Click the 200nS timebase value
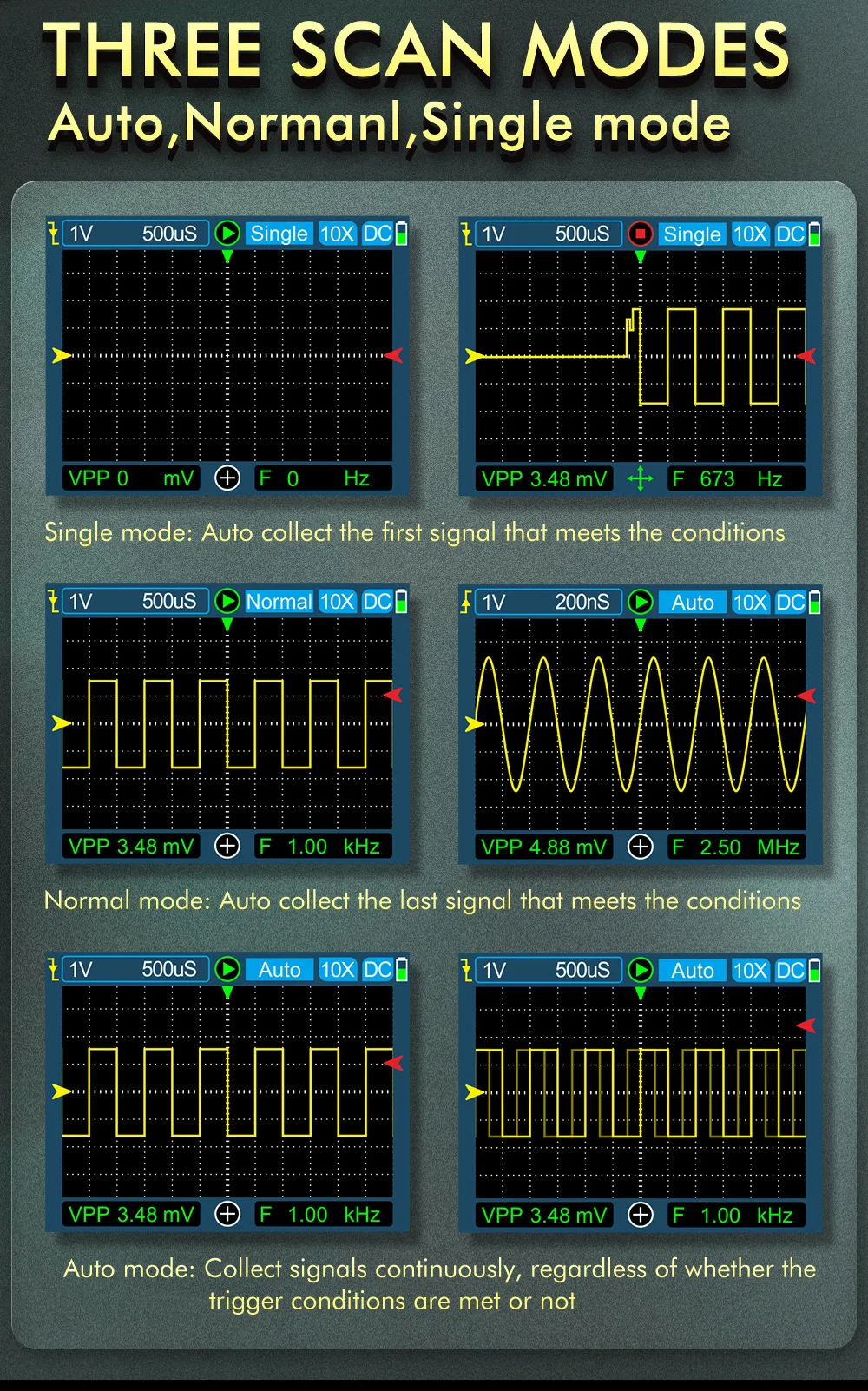This screenshot has height=1391, width=868. coord(582,602)
